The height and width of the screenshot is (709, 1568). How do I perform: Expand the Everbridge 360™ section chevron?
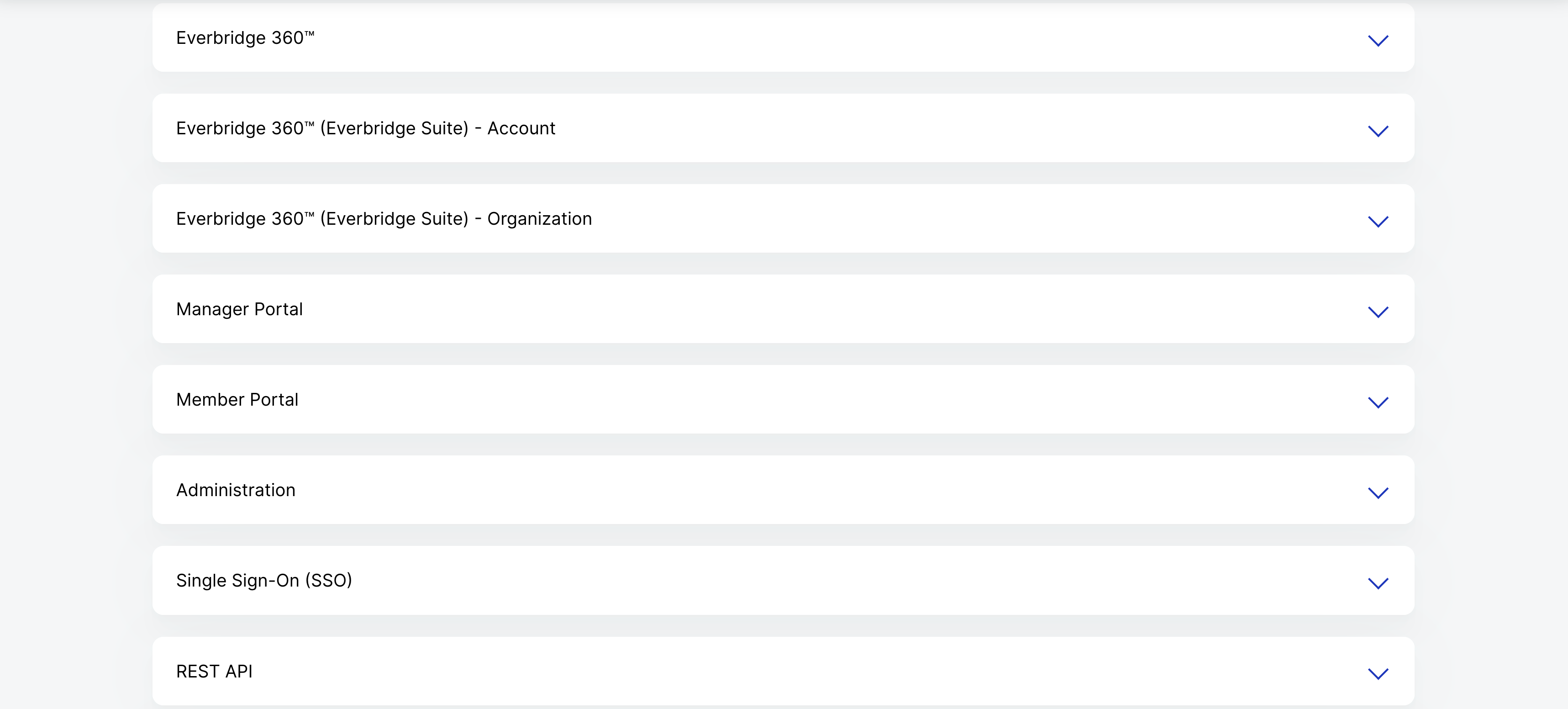(1378, 40)
